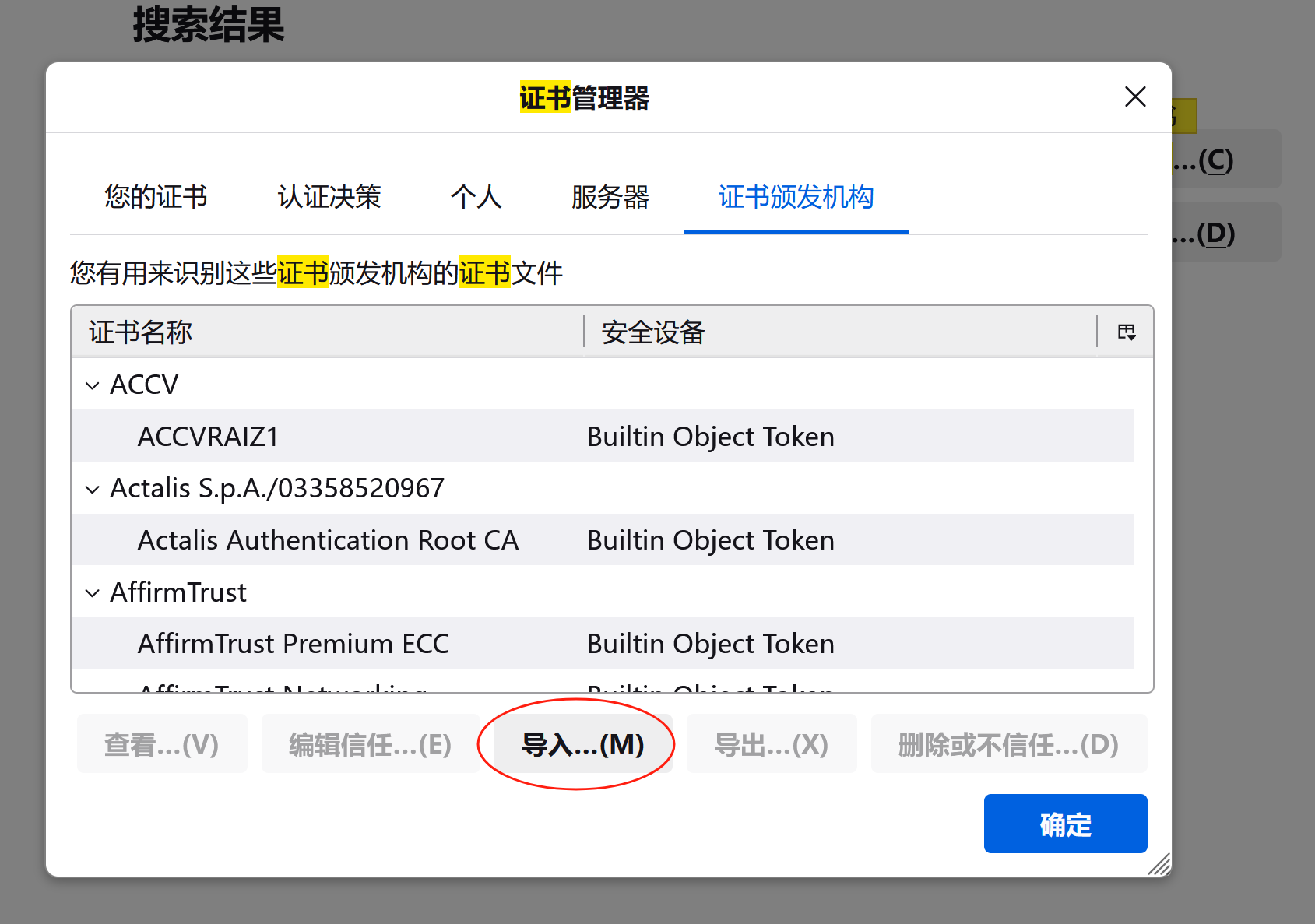Collapse the AffirmTrust certificate group
The width and height of the screenshot is (1315, 924).
[x=92, y=592]
